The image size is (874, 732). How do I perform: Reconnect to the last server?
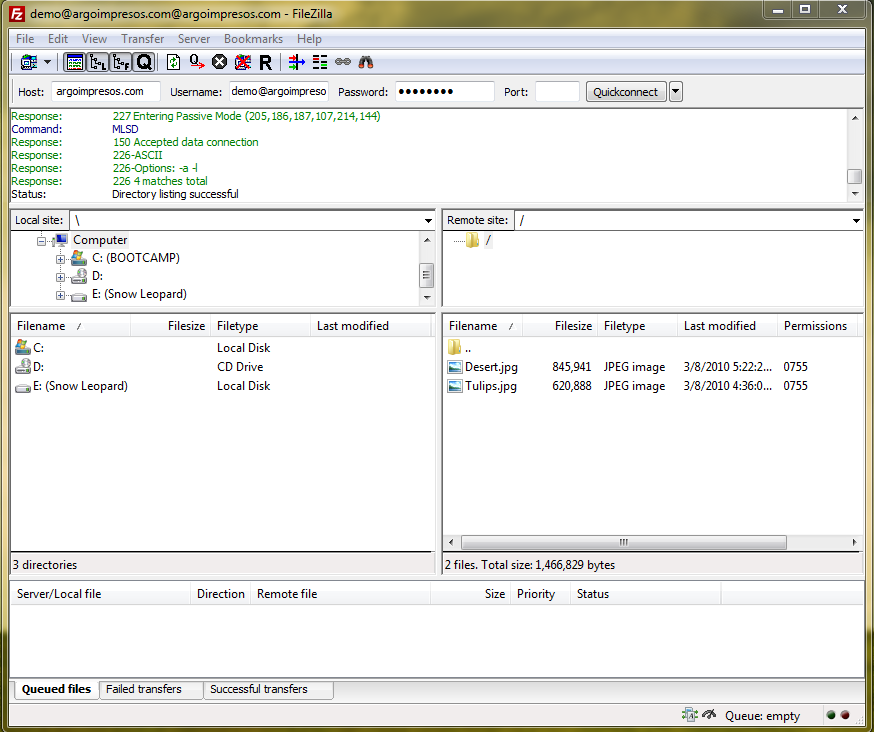click(x=265, y=62)
